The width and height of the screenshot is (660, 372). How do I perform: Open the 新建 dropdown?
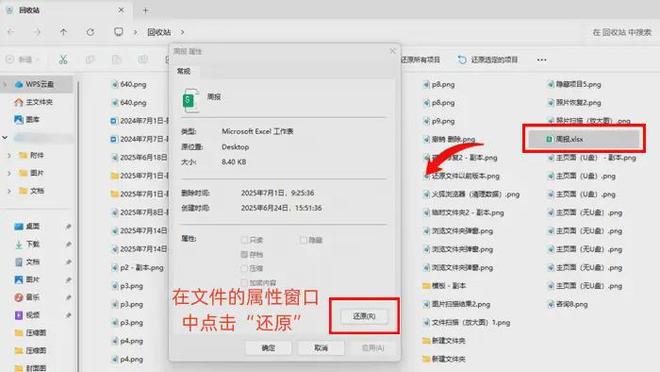(22, 60)
